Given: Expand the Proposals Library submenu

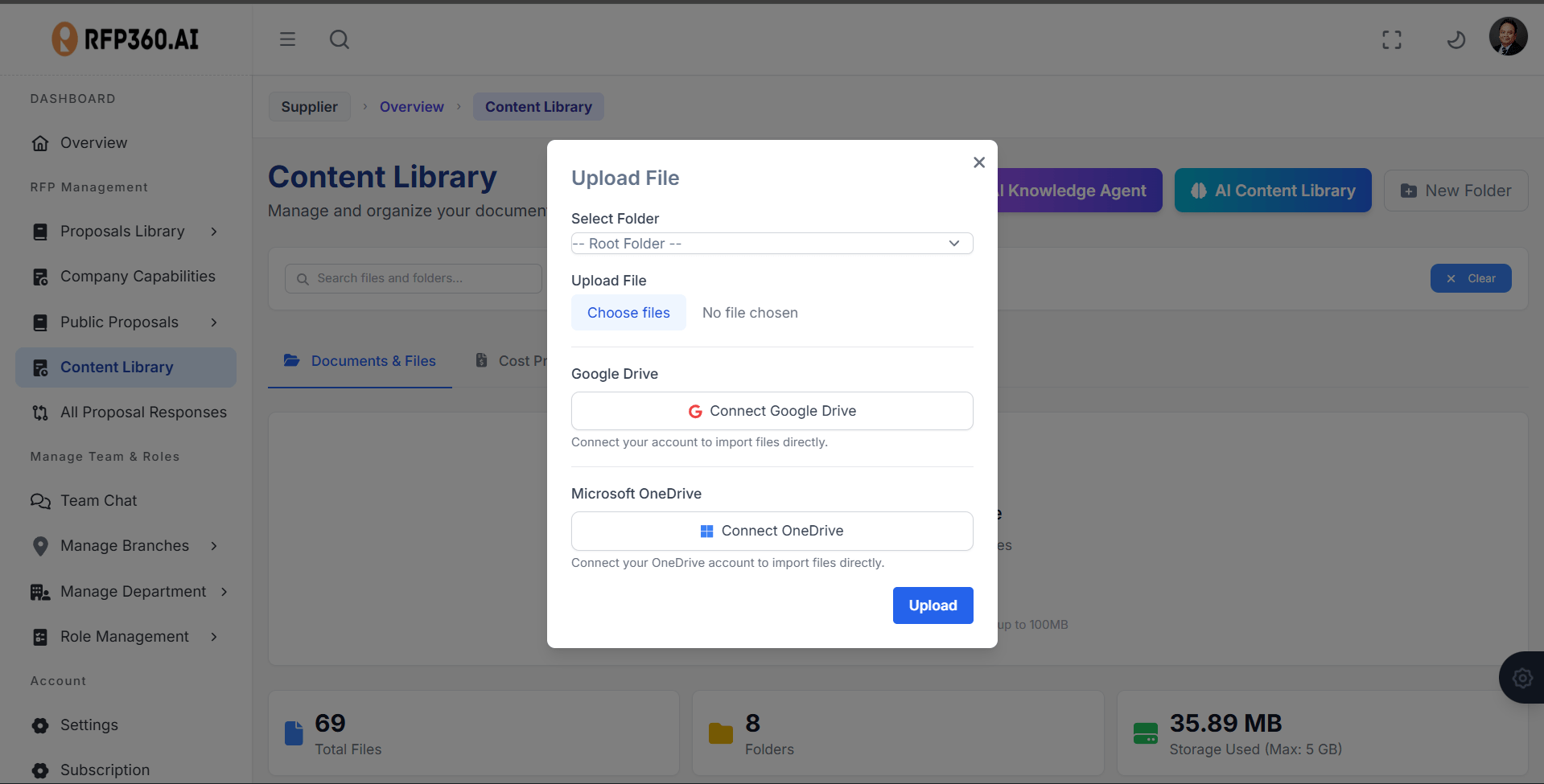Looking at the screenshot, I should (x=214, y=232).
